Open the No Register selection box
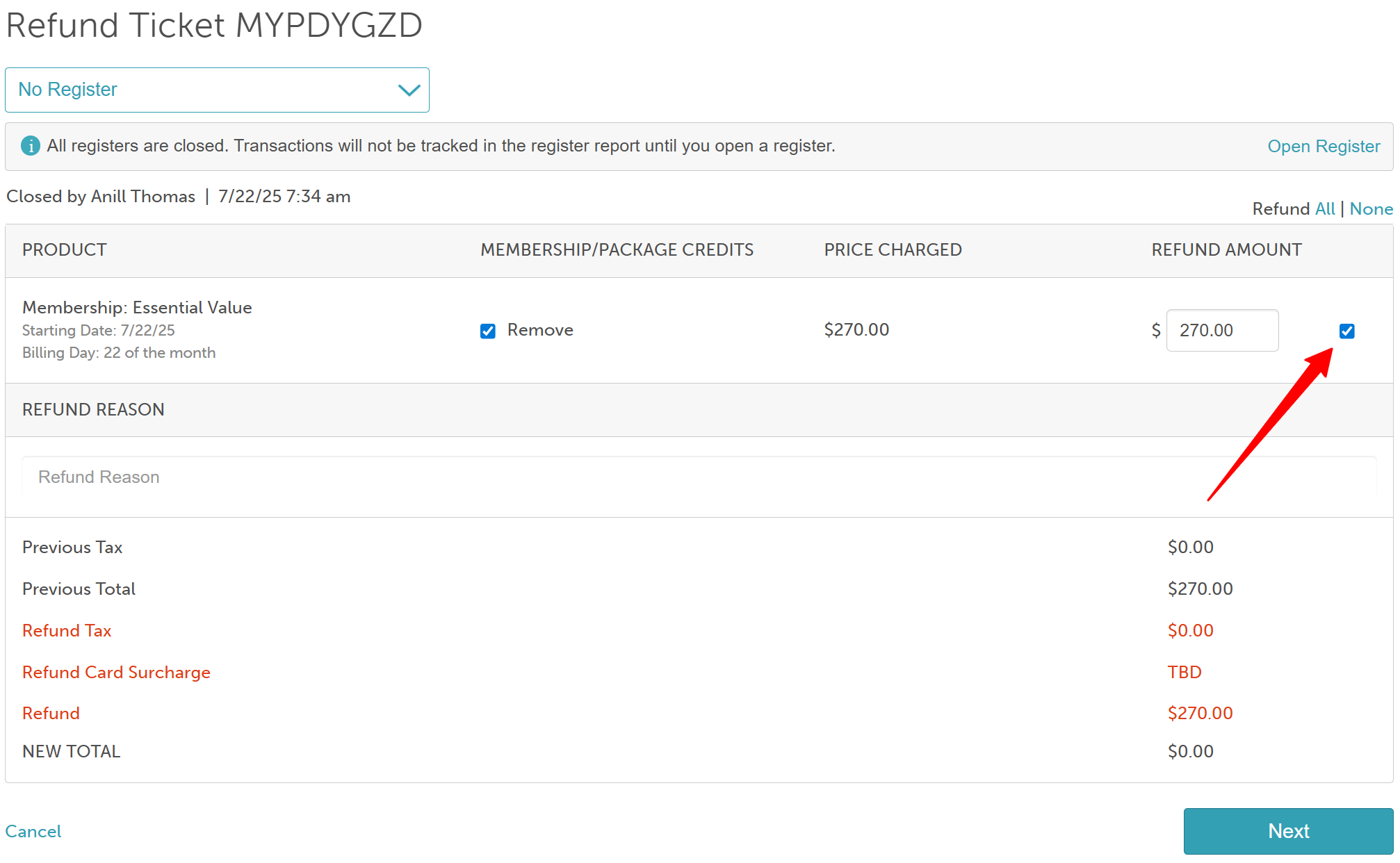This screenshot has width=1400, height=863. pos(209,90)
